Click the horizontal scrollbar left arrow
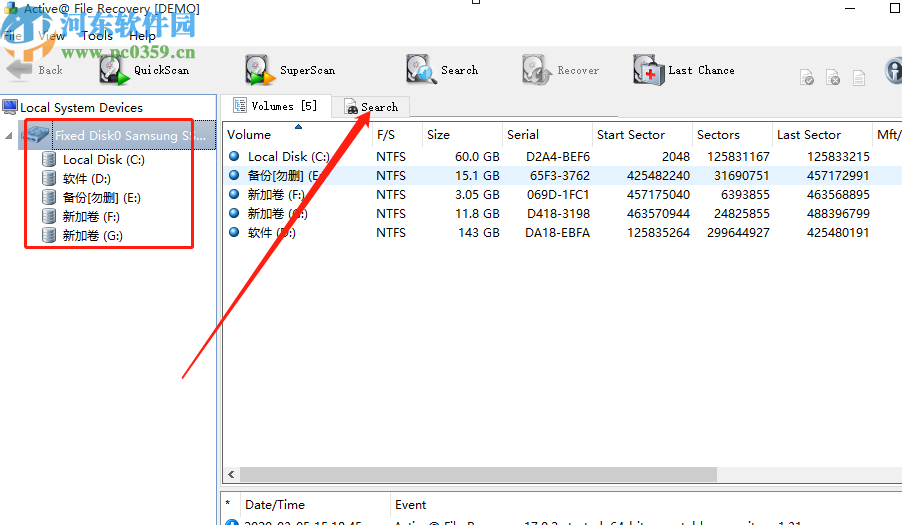The height and width of the screenshot is (525, 902). [232, 475]
